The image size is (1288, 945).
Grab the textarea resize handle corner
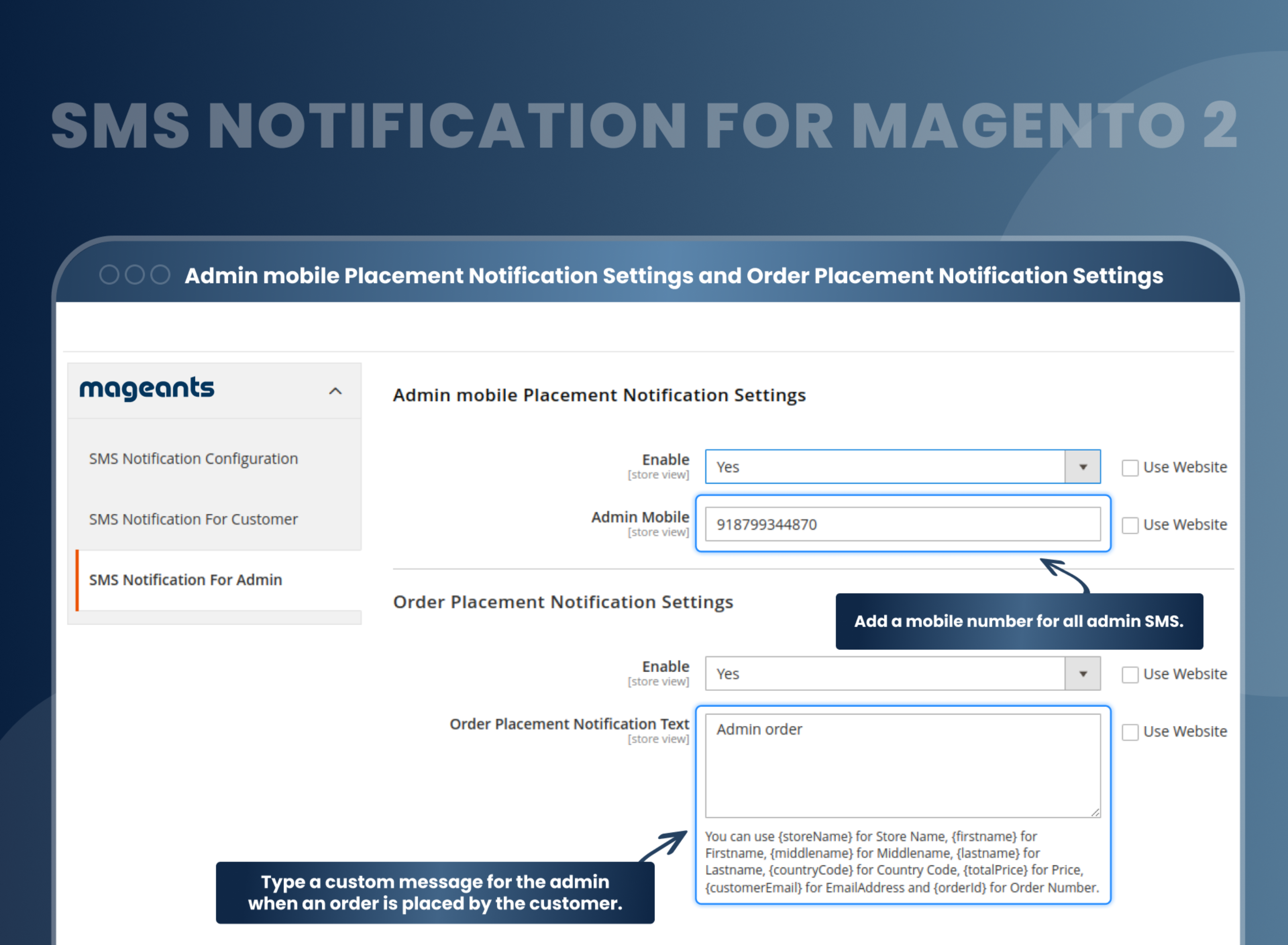pyautogui.click(x=1095, y=812)
